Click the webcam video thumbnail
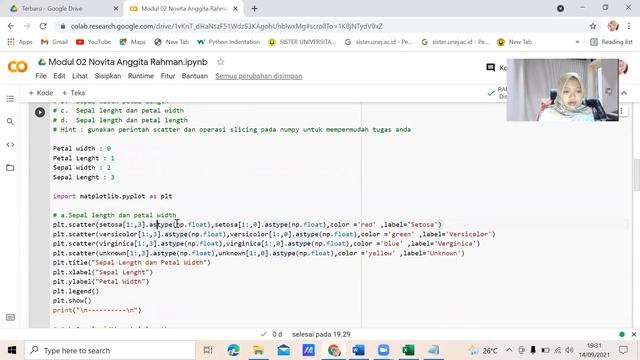Viewport: 640px width, 360px height. [x=562, y=90]
